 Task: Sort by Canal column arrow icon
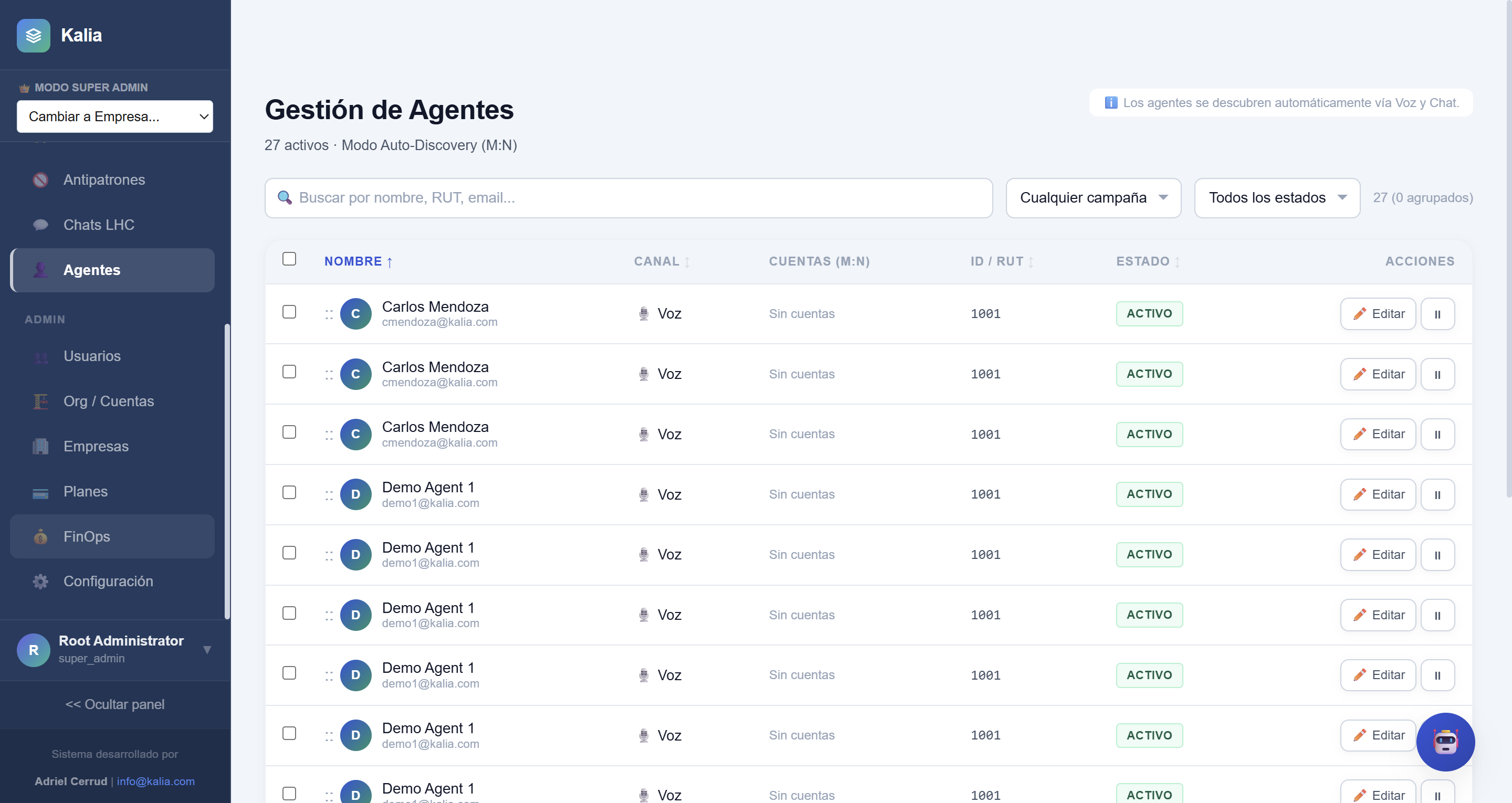pyautogui.click(x=687, y=262)
